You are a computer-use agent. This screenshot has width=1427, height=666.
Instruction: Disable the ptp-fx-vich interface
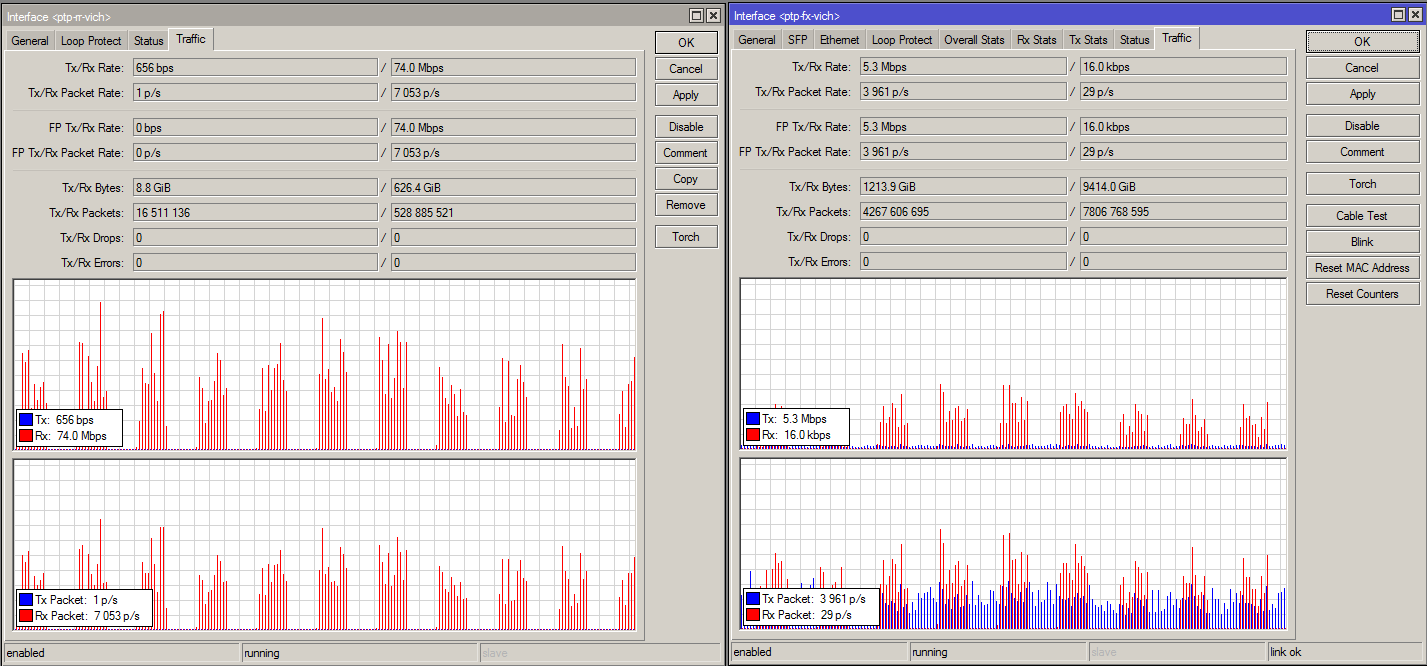click(x=1362, y=126)
